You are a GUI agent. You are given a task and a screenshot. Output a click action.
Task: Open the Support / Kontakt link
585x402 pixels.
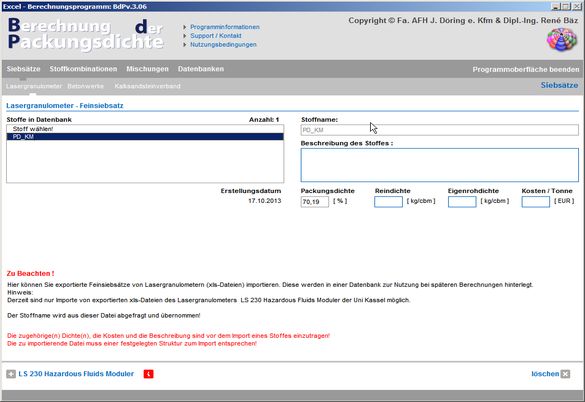[x=216, y=36]
